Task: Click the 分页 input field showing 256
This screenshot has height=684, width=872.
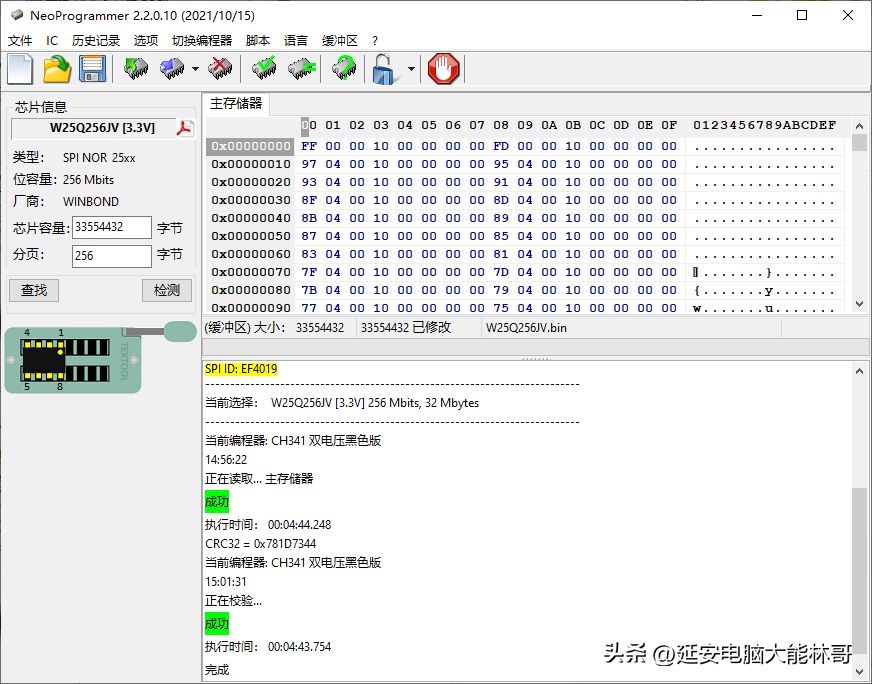Action: pyautogui.click(x=112, y=256)
